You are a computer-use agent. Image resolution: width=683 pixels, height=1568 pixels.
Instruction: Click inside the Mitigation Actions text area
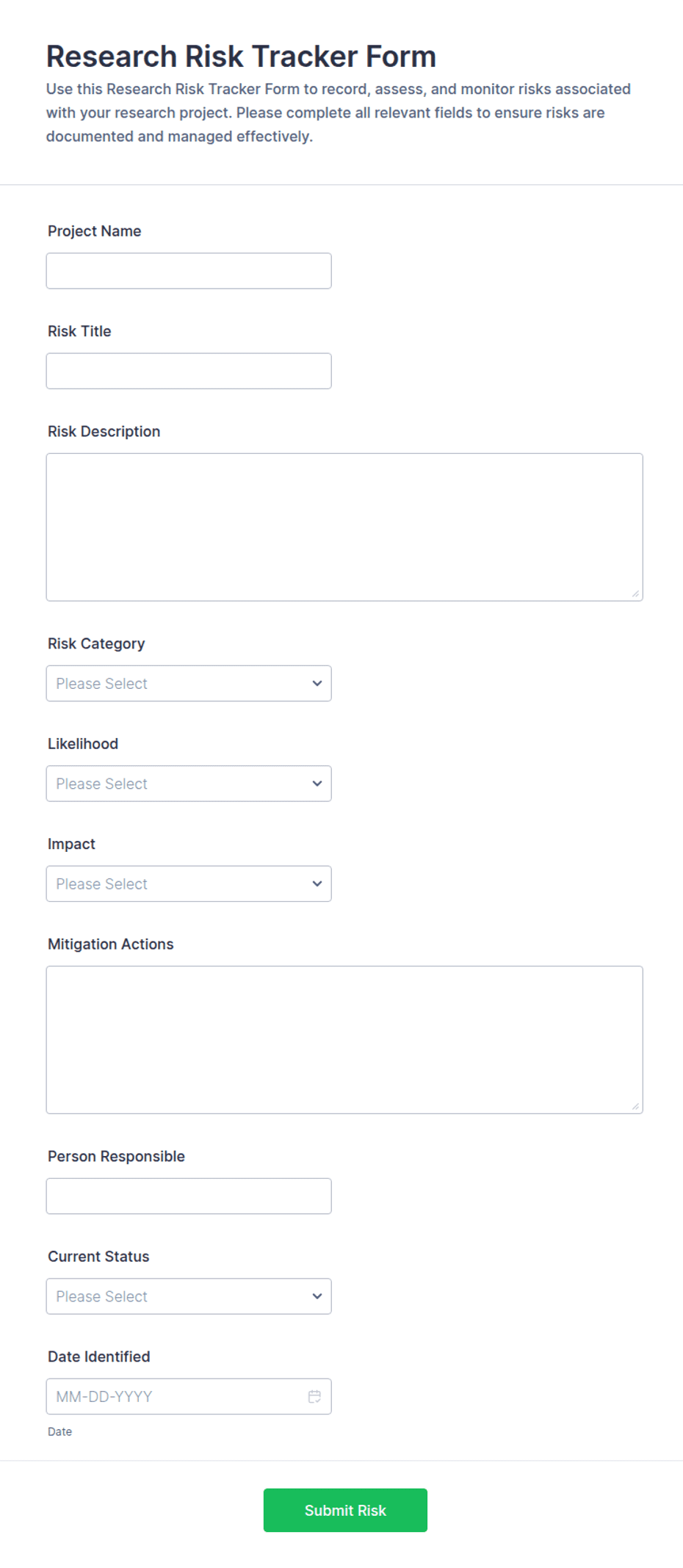[344, 1040]
